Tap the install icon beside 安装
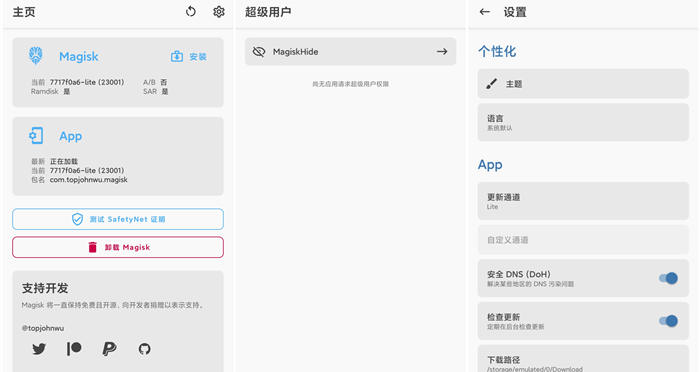The image size is (700, 372). (177, 56)
